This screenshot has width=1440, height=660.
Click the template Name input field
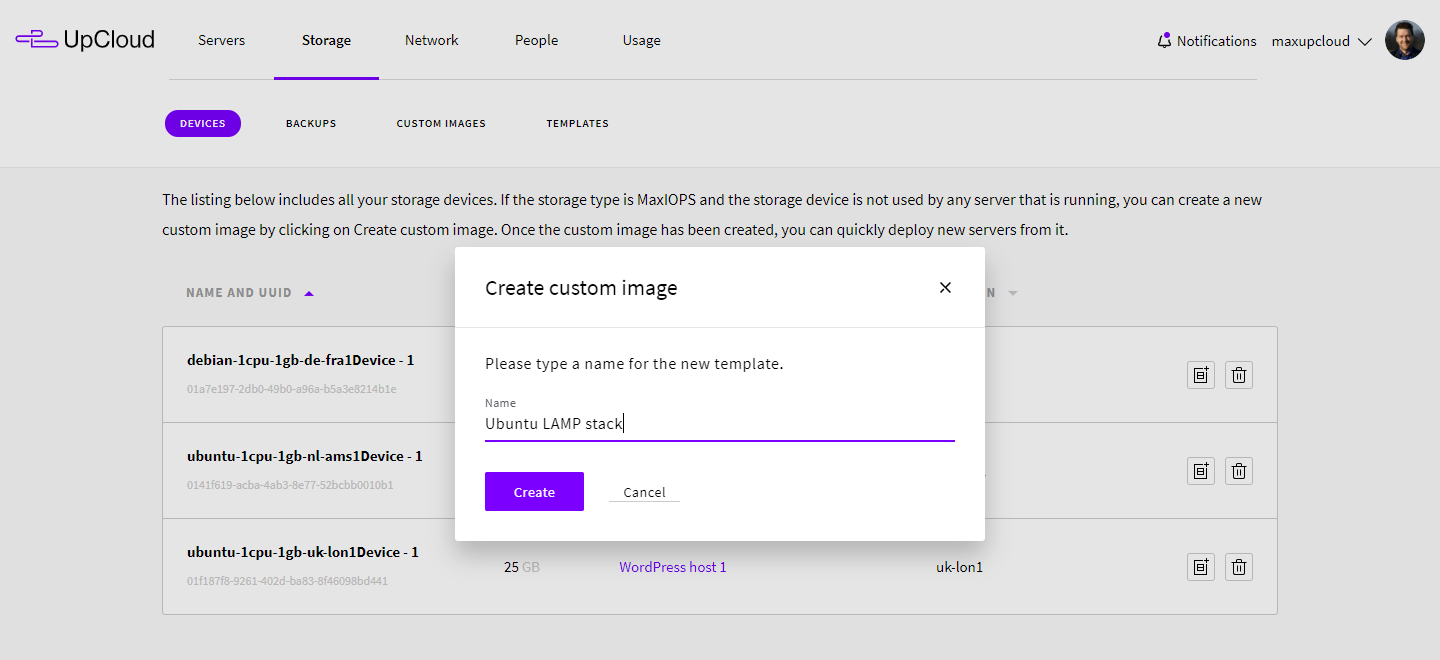(719, 424)
